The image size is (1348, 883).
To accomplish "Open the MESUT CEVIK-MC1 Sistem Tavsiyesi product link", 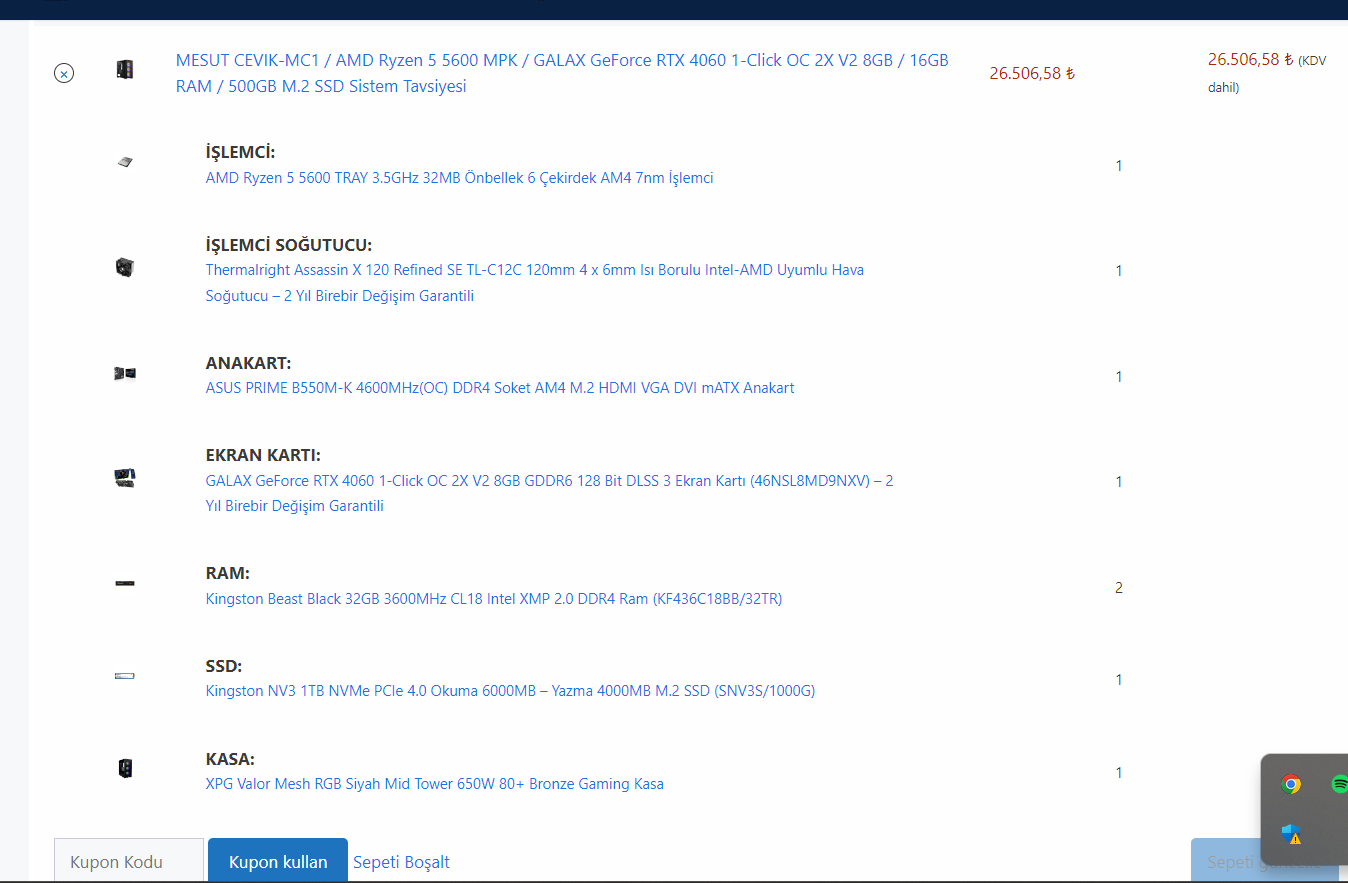I will (562, 73).
